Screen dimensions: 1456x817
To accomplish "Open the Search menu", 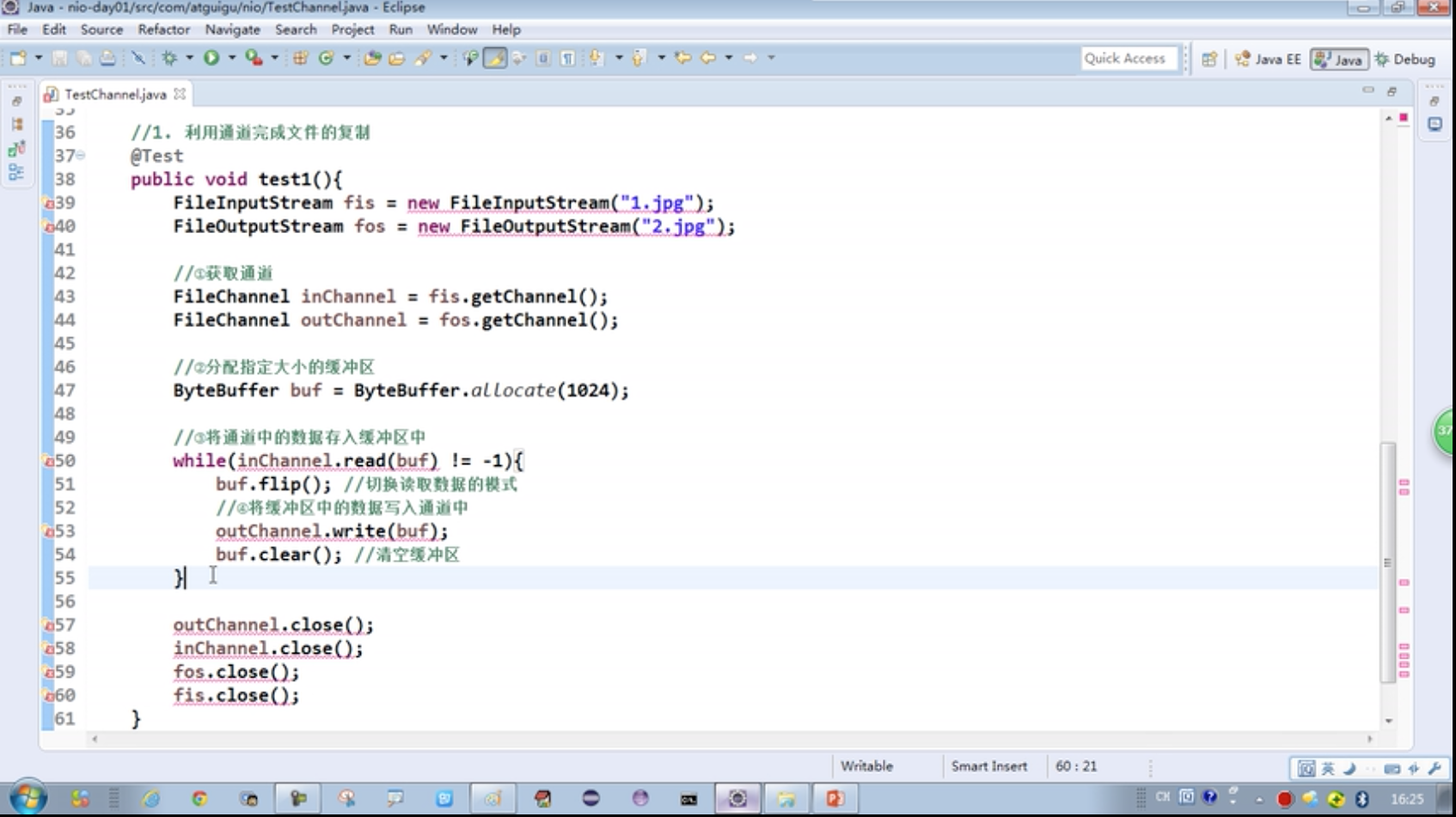I will tap(296, 29).
